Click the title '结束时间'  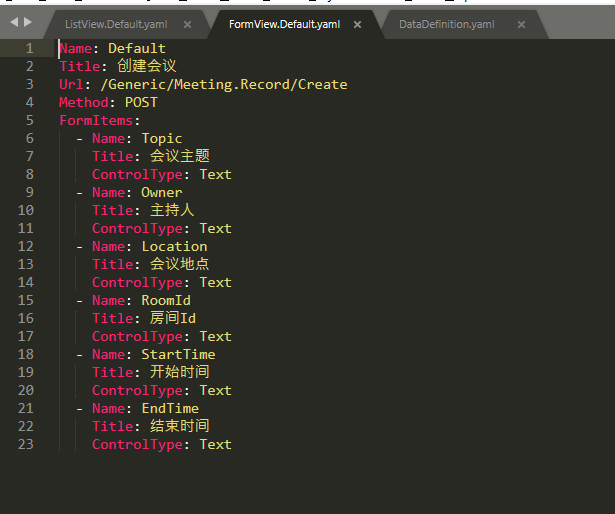(x=180, y=426)
